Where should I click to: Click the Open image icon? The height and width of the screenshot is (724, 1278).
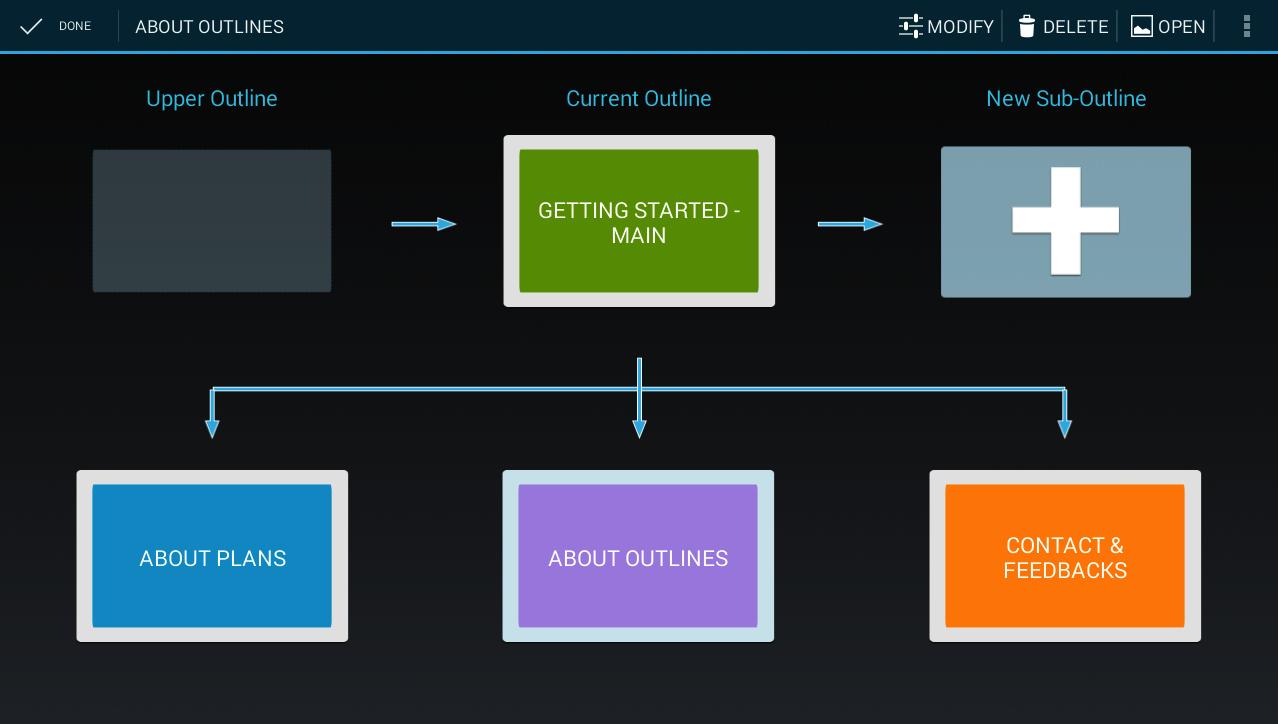[1142, 26]
